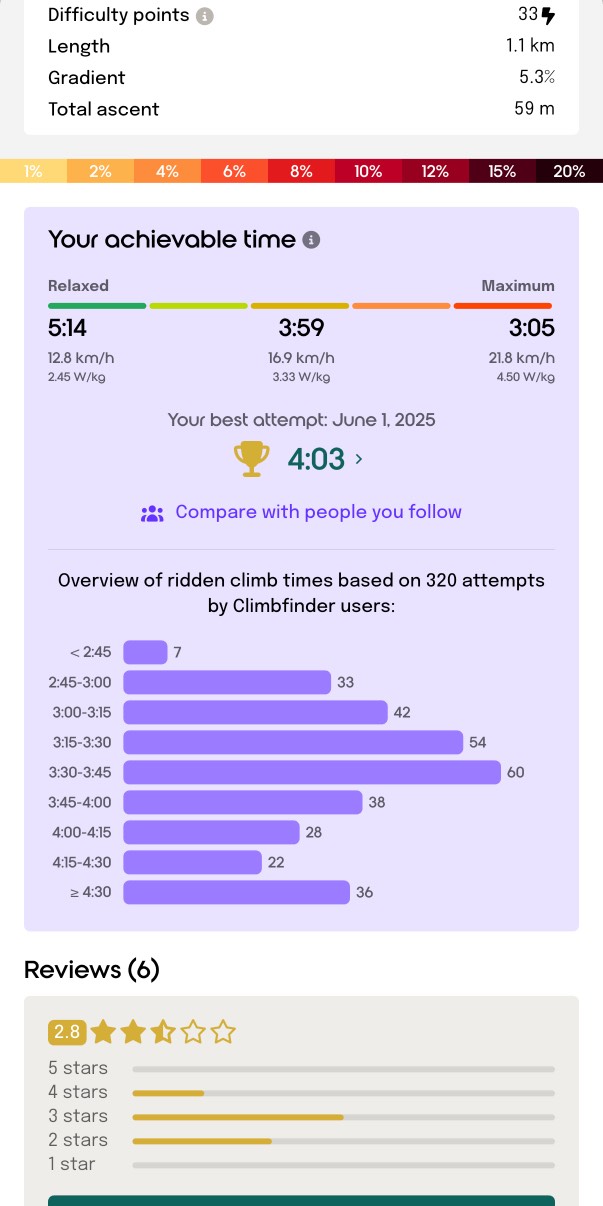The height and width of the screenshot is (1206, 603).
Task: Open the 4:03 best attempt time
Action: pos(316,459)
